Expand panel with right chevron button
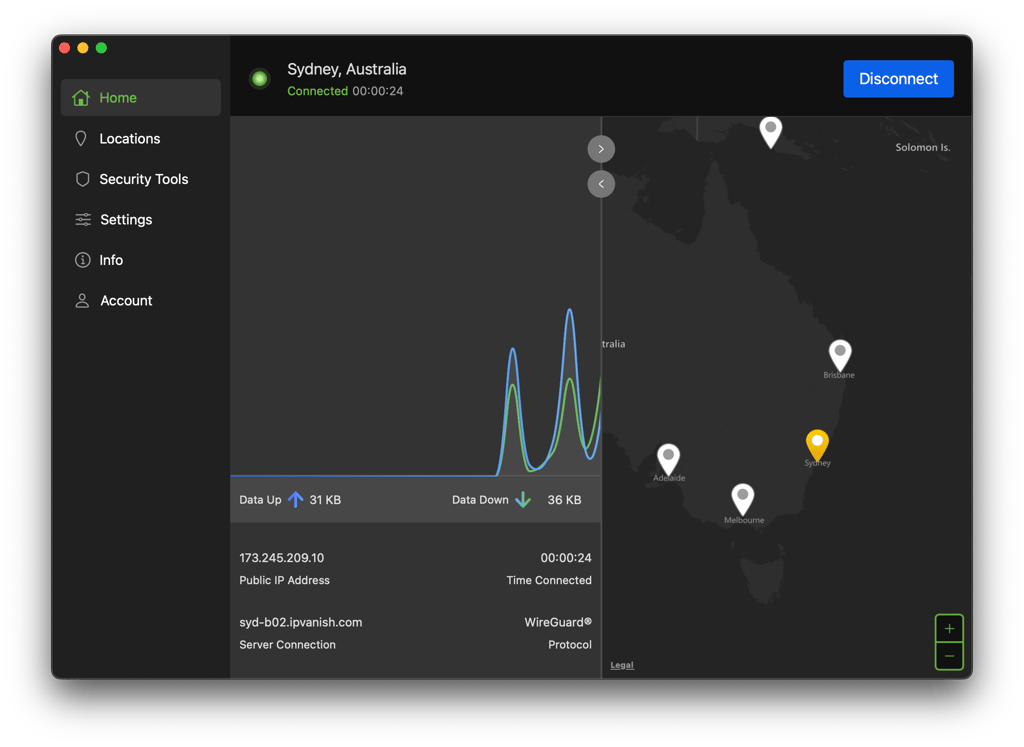The image size is (1024, 747). click(601, 149)
